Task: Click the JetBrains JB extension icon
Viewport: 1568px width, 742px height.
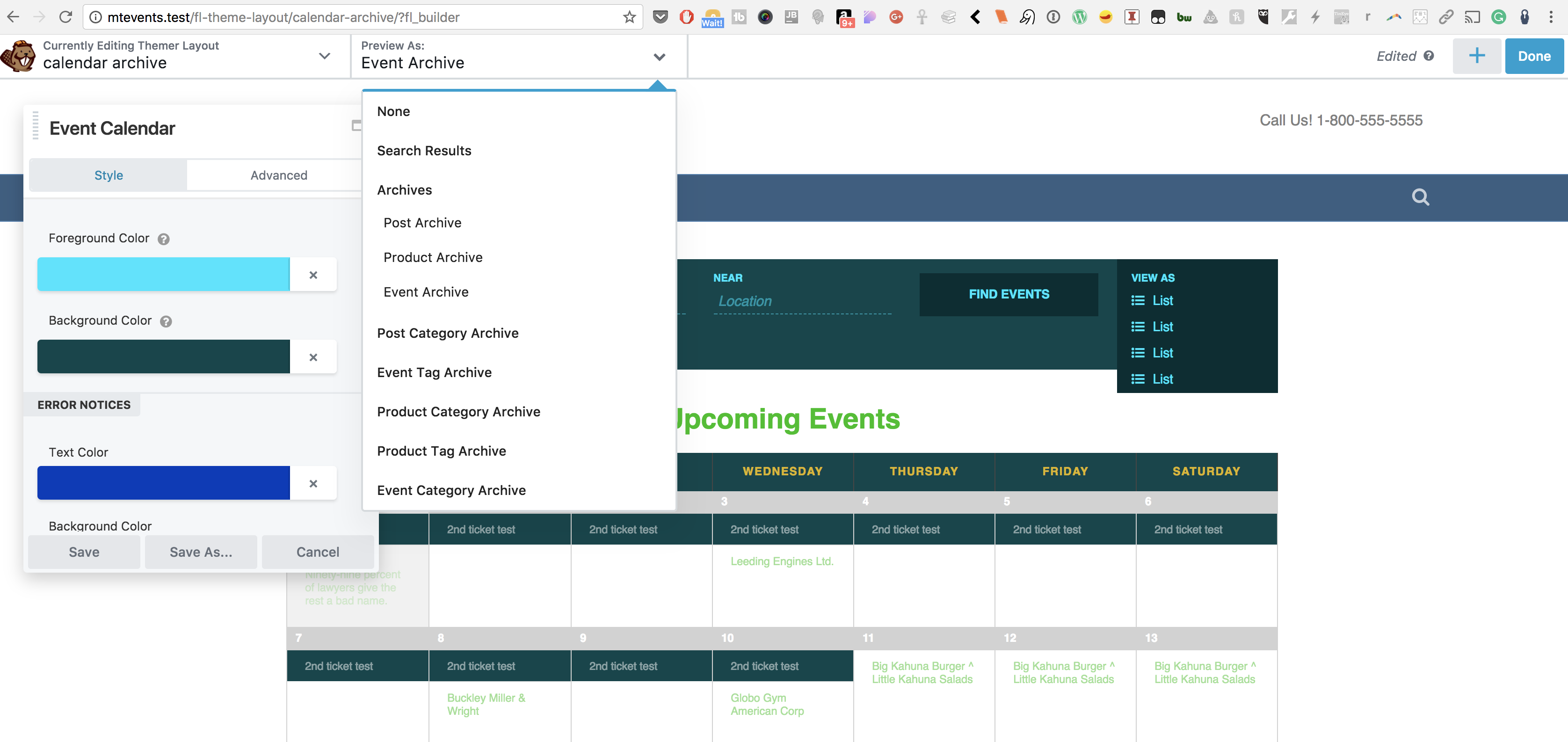Action: tap(791, 17)
